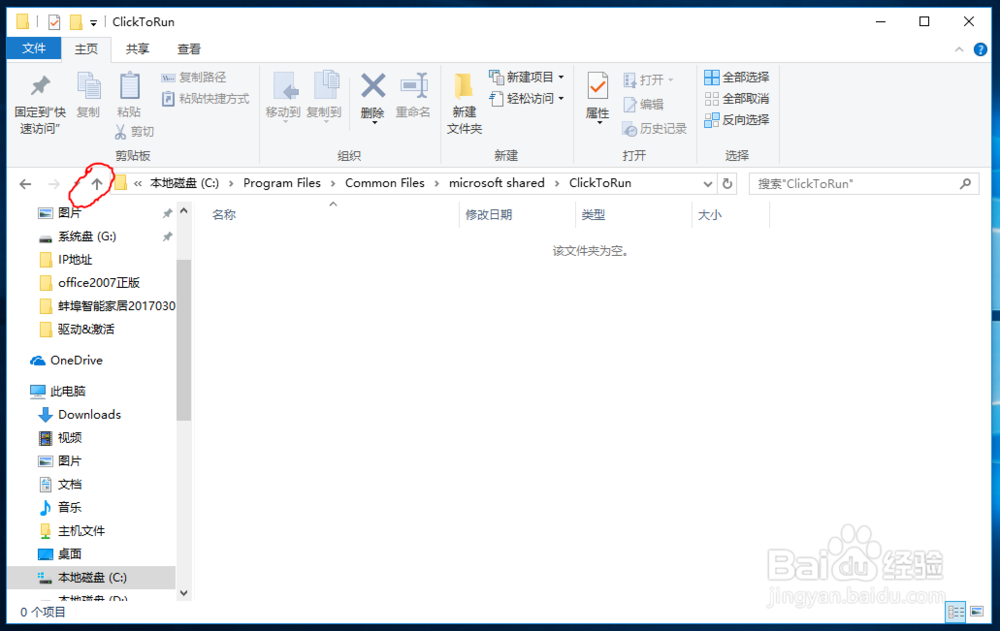Viewport: 1000px width, 631px height.
Task: Open the Delete (删除) dropdown arrow
Action: tap(374, 122)
